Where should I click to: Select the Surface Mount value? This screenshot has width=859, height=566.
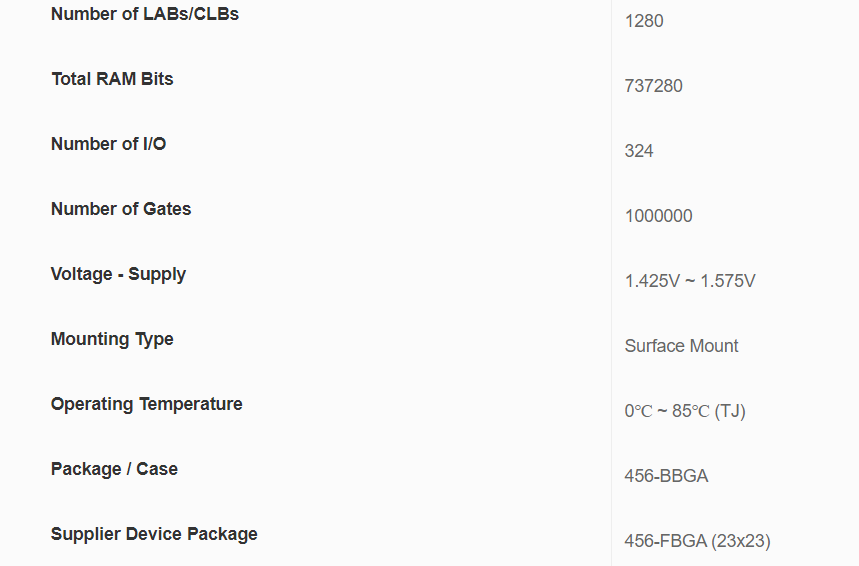point(681,346)
